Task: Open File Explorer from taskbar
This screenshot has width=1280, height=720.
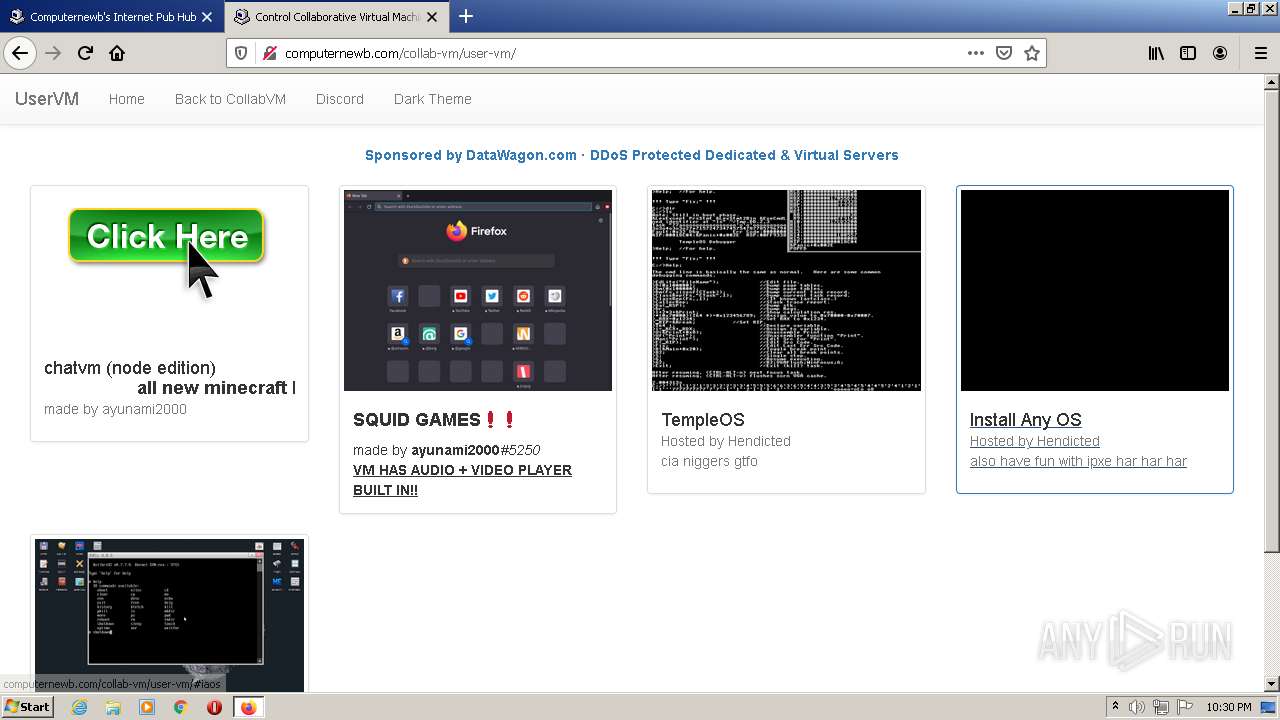Action: click(113, 707)
